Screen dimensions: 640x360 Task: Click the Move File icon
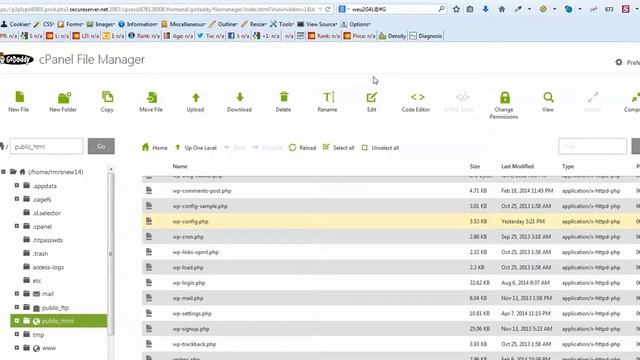(x=152, y=98)
